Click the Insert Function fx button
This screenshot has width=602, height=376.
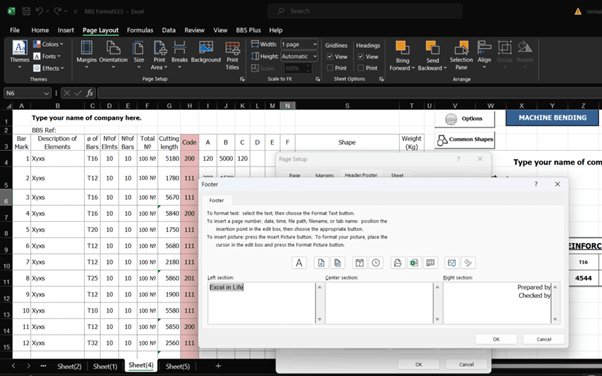point(89,93)
